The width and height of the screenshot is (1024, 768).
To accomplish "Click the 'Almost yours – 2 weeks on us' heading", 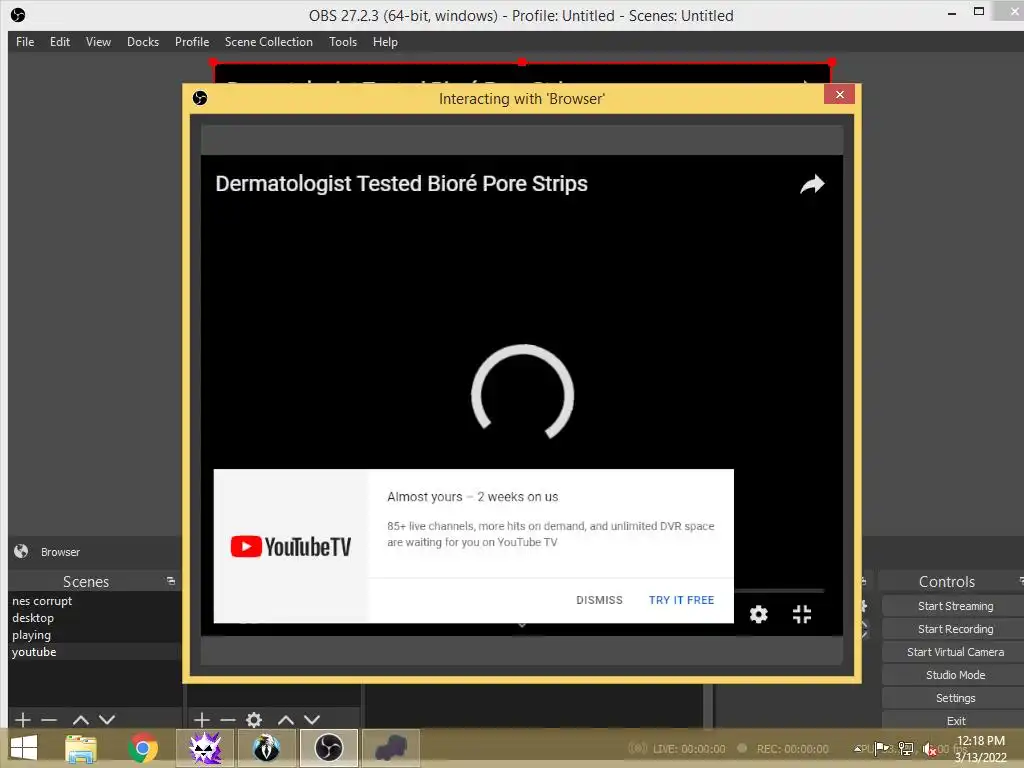I will click(472, 497).
